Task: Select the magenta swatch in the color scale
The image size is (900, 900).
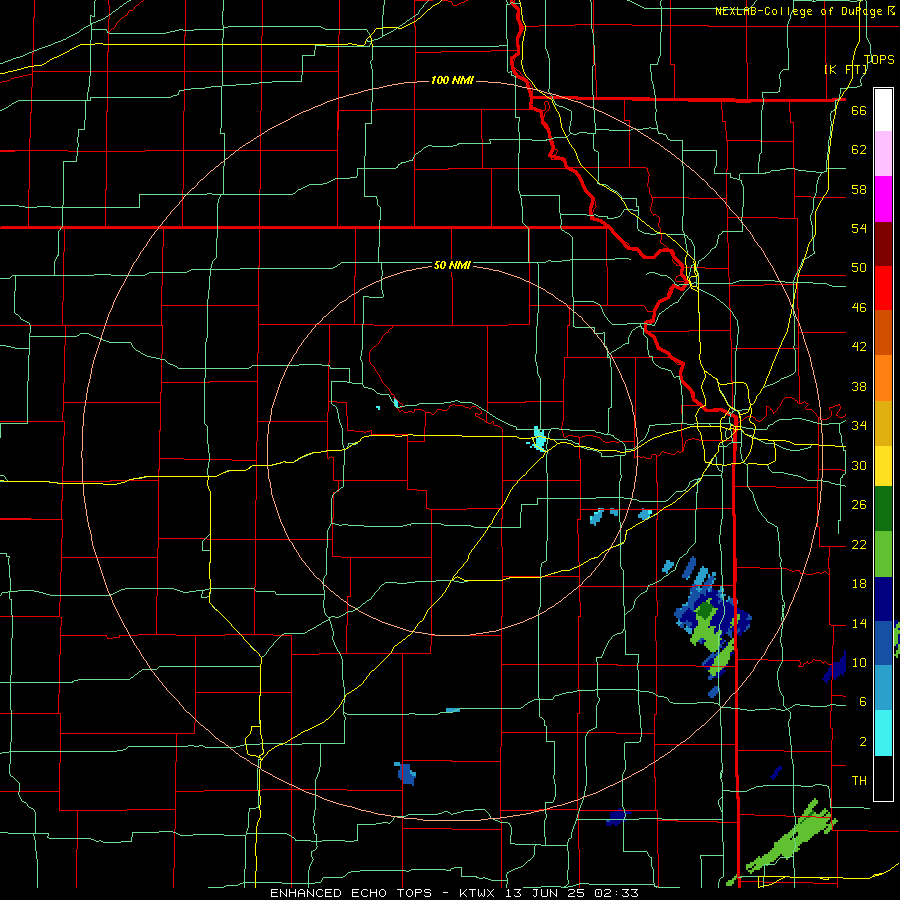Action: click(x=883, y=199)
